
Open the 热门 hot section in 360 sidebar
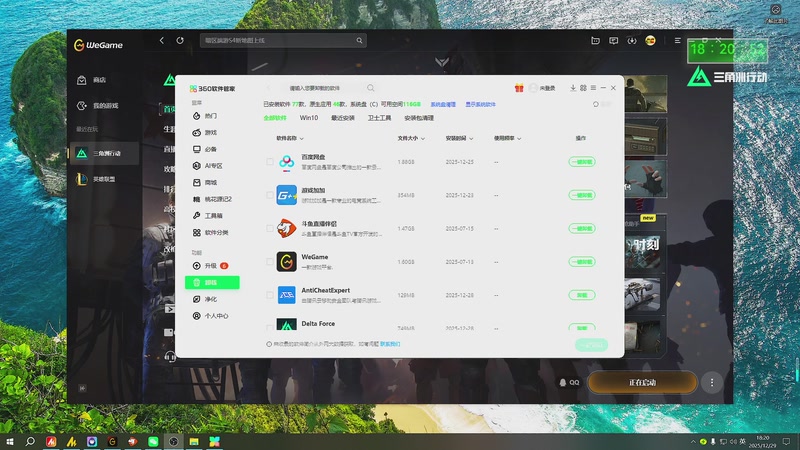pyautogui.click(x=205, y=116)
